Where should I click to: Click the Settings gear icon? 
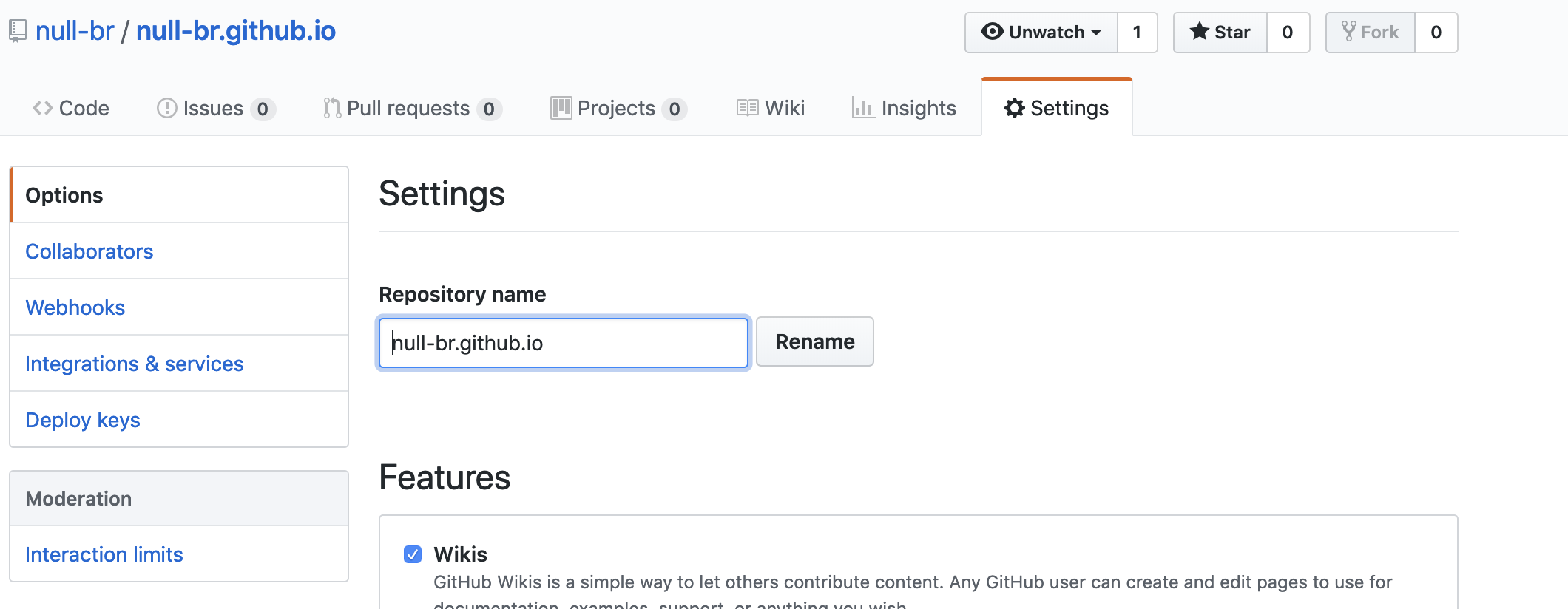point(1015,108)
